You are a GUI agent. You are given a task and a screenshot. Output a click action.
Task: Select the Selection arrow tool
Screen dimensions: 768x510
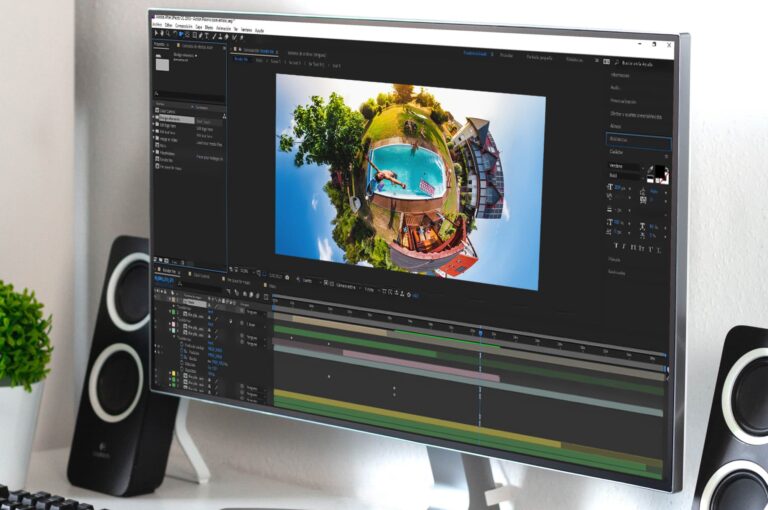(156, 33)
